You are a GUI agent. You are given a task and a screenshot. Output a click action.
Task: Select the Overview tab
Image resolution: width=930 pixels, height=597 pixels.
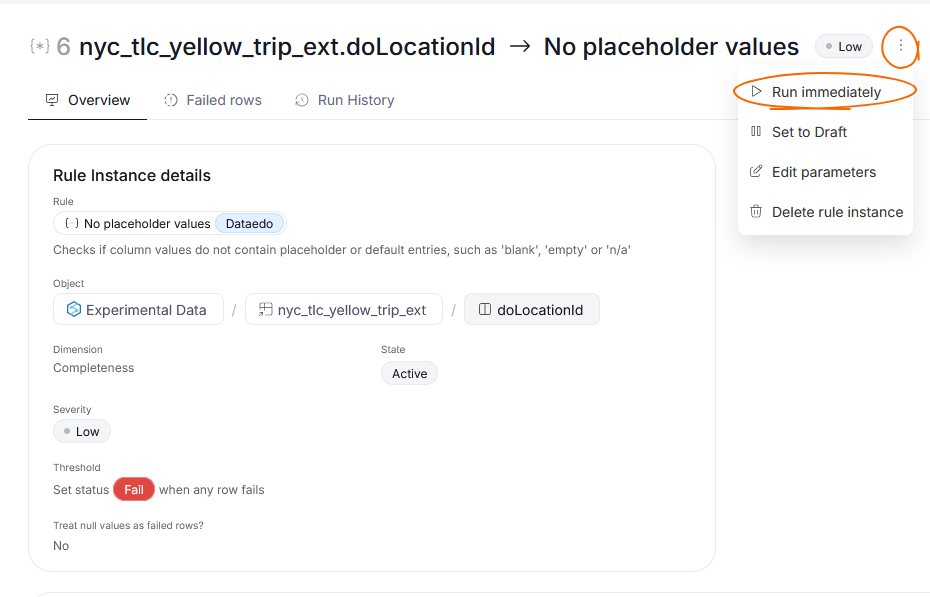[x=88, y=100]
